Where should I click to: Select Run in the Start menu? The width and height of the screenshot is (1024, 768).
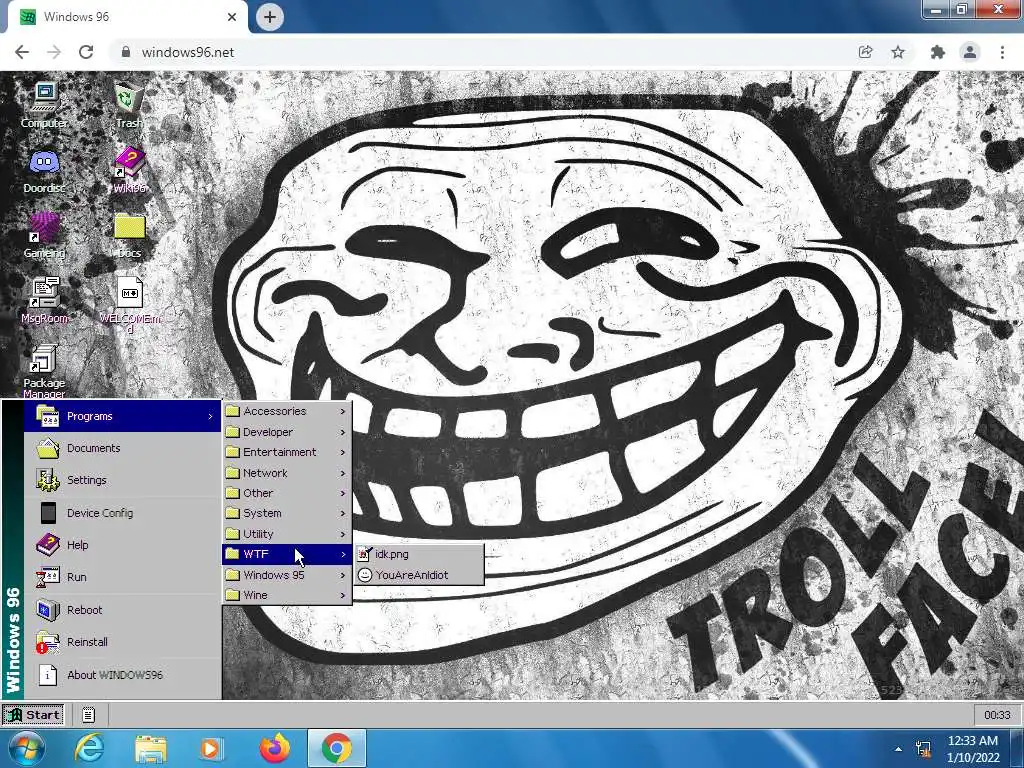pyautogui.click(x=123, y=577)
